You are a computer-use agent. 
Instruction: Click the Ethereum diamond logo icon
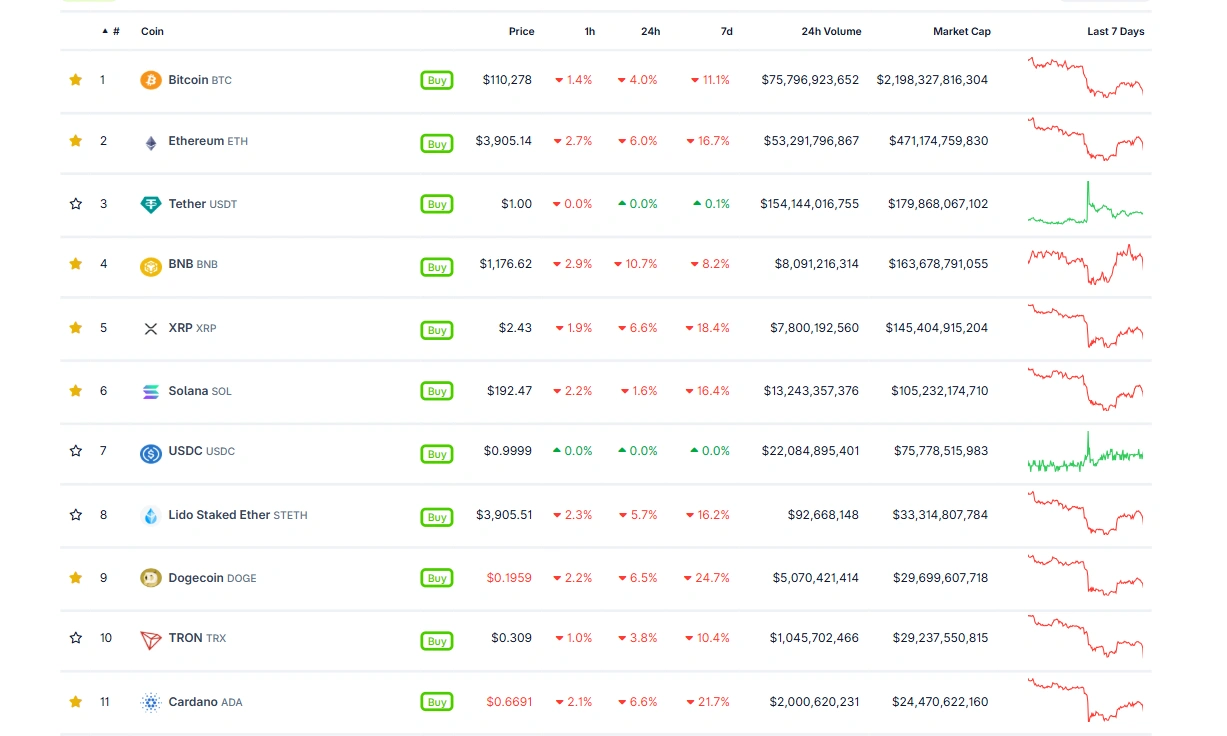coord(151,142)
